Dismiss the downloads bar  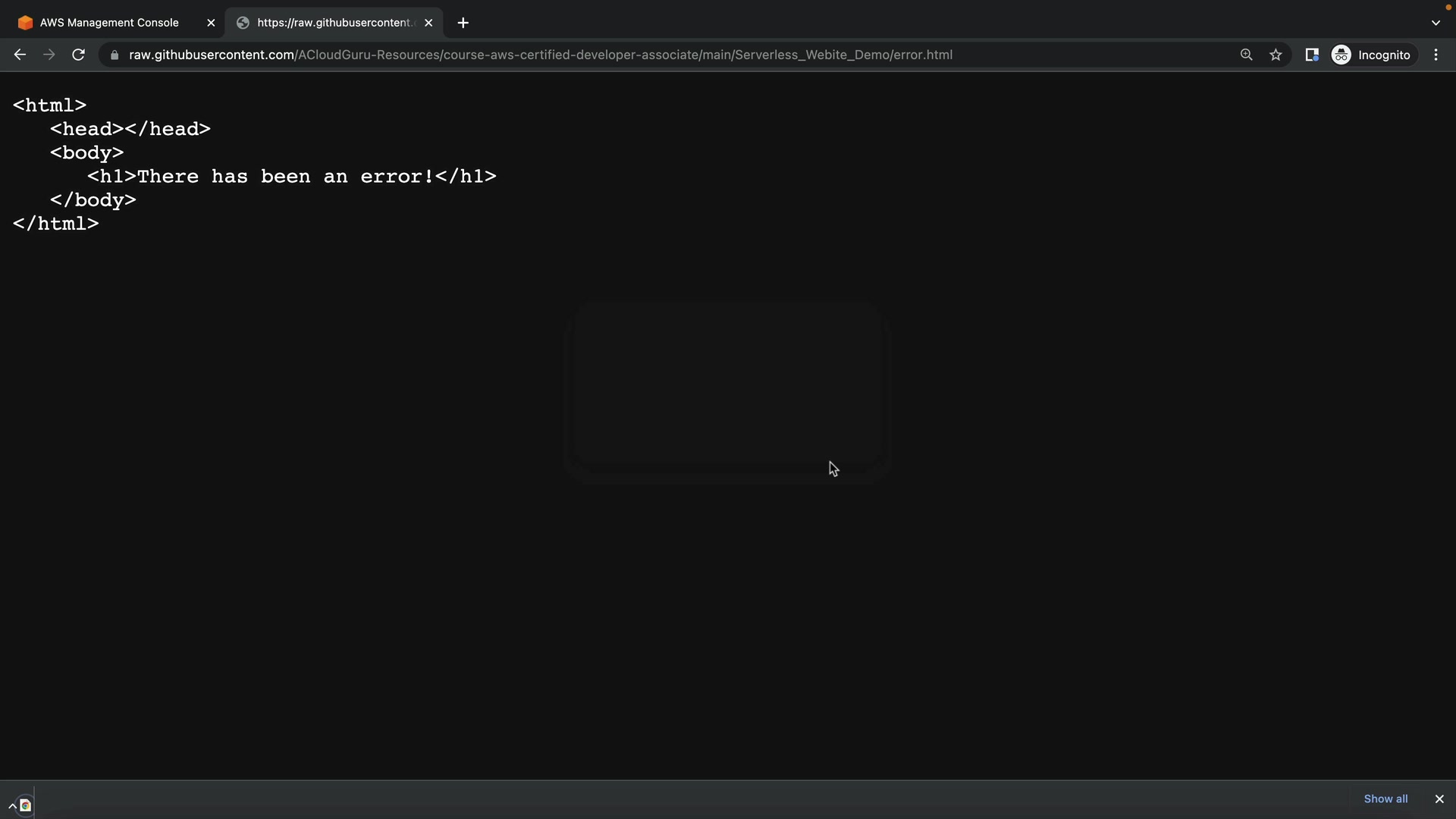pos(1439,799)
